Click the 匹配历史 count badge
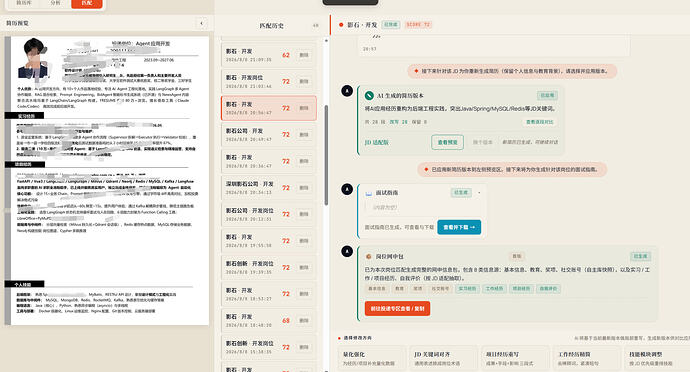The width and height of the screenshot is (690, 372). [316, 26]
